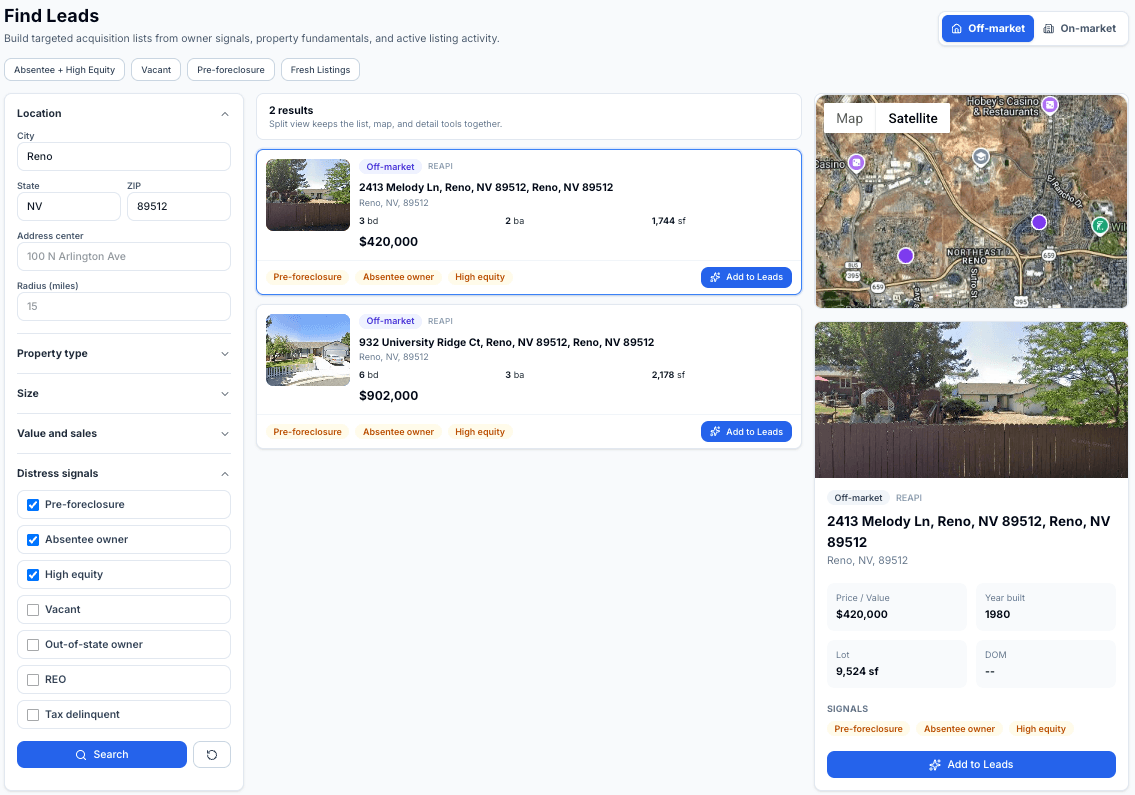
Task: Click the City input field
Action: pyautogui.click(x=124, y=156)
